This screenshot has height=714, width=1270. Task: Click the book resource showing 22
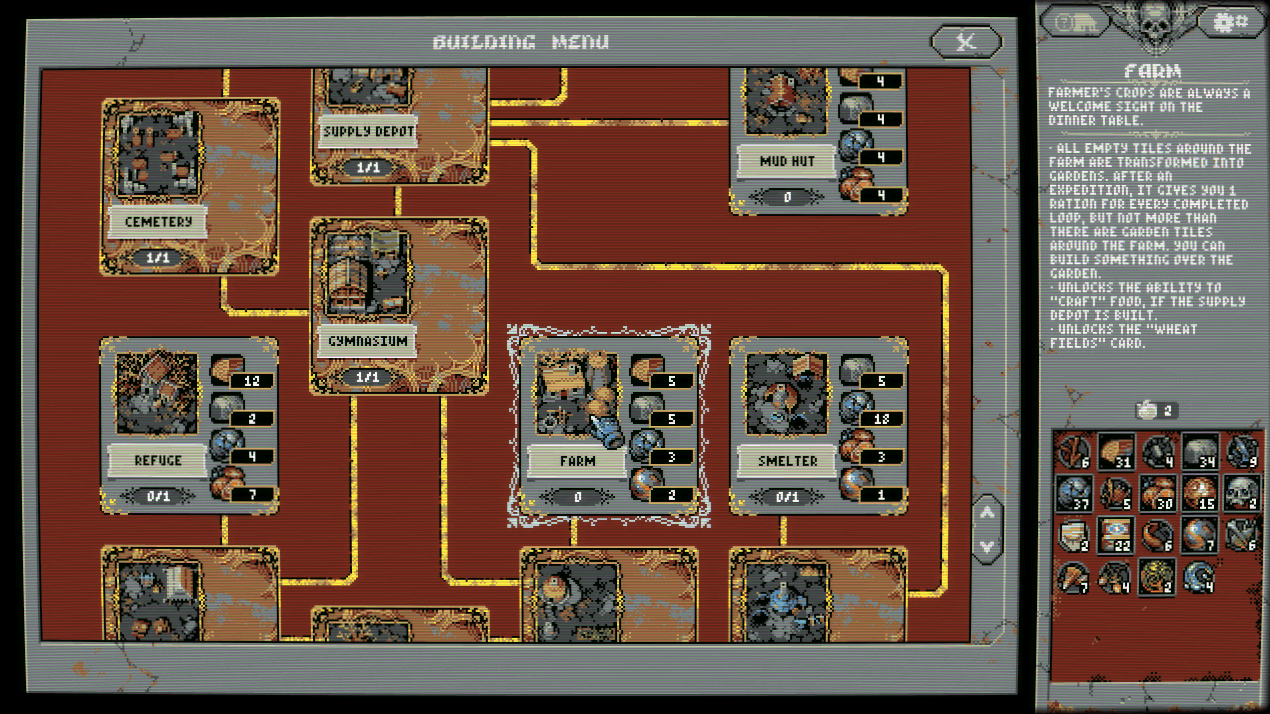click(x=1116, y=535)
